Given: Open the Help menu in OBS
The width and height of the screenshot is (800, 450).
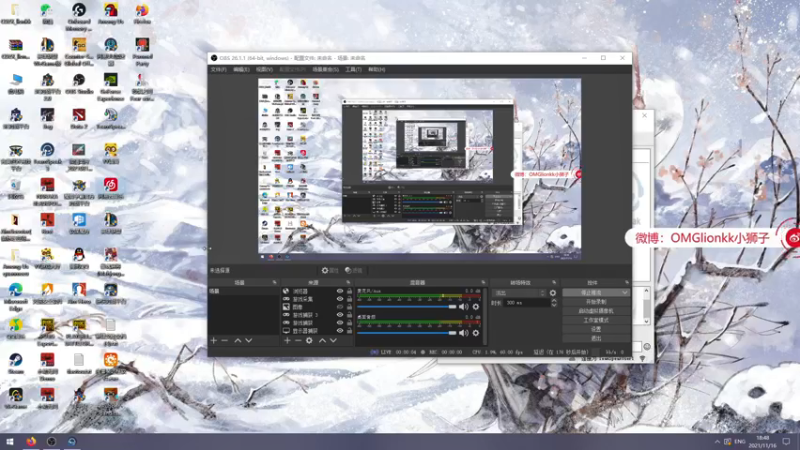Looking at the screenshot, I should click(377, 69).
